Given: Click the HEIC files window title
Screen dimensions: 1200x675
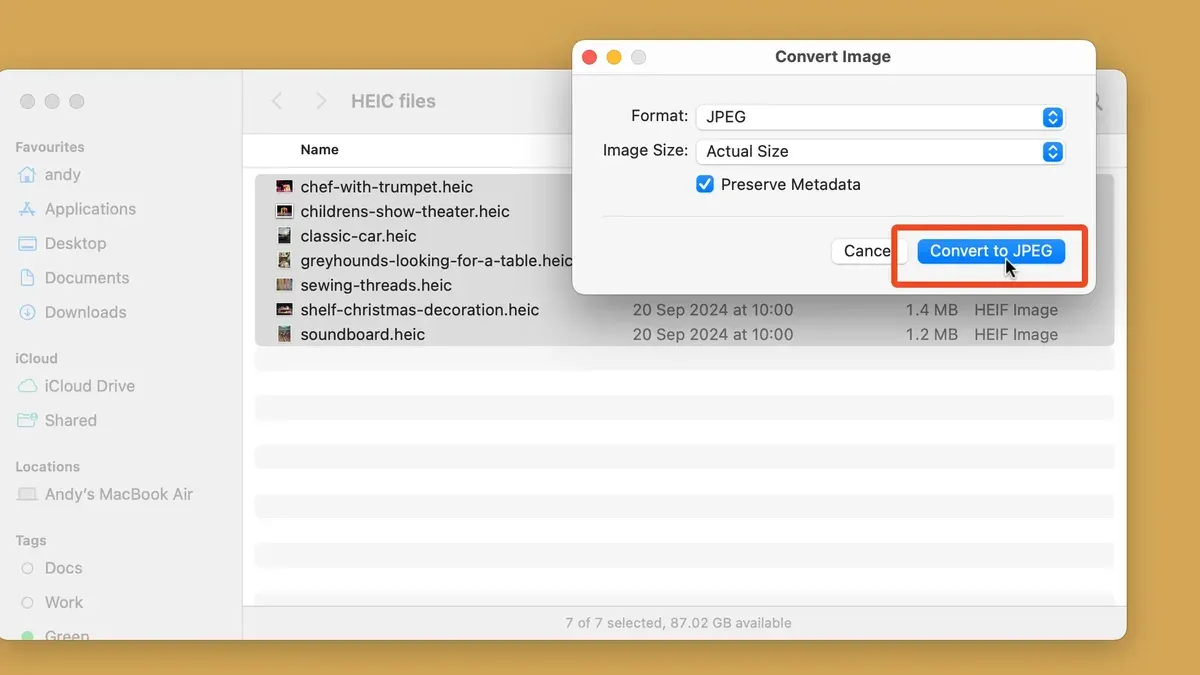Looking at the screenshot, I should (393, 101).
